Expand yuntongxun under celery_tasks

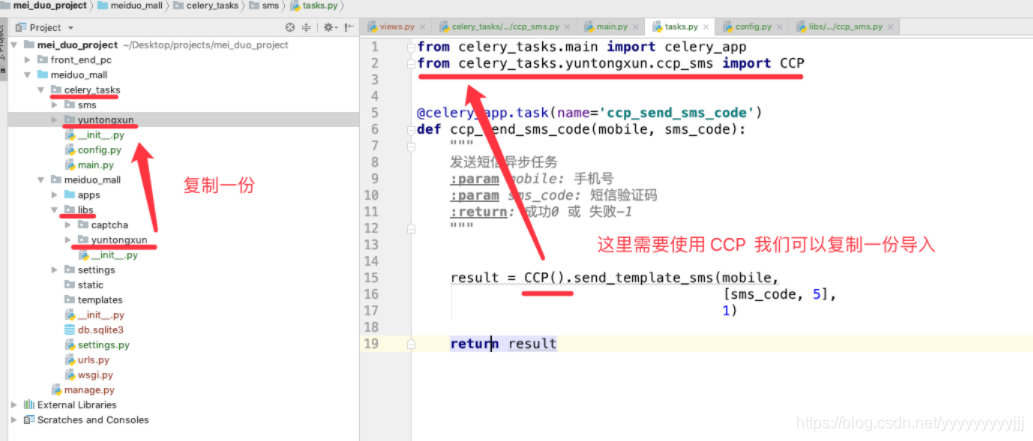tap(54, 120)
